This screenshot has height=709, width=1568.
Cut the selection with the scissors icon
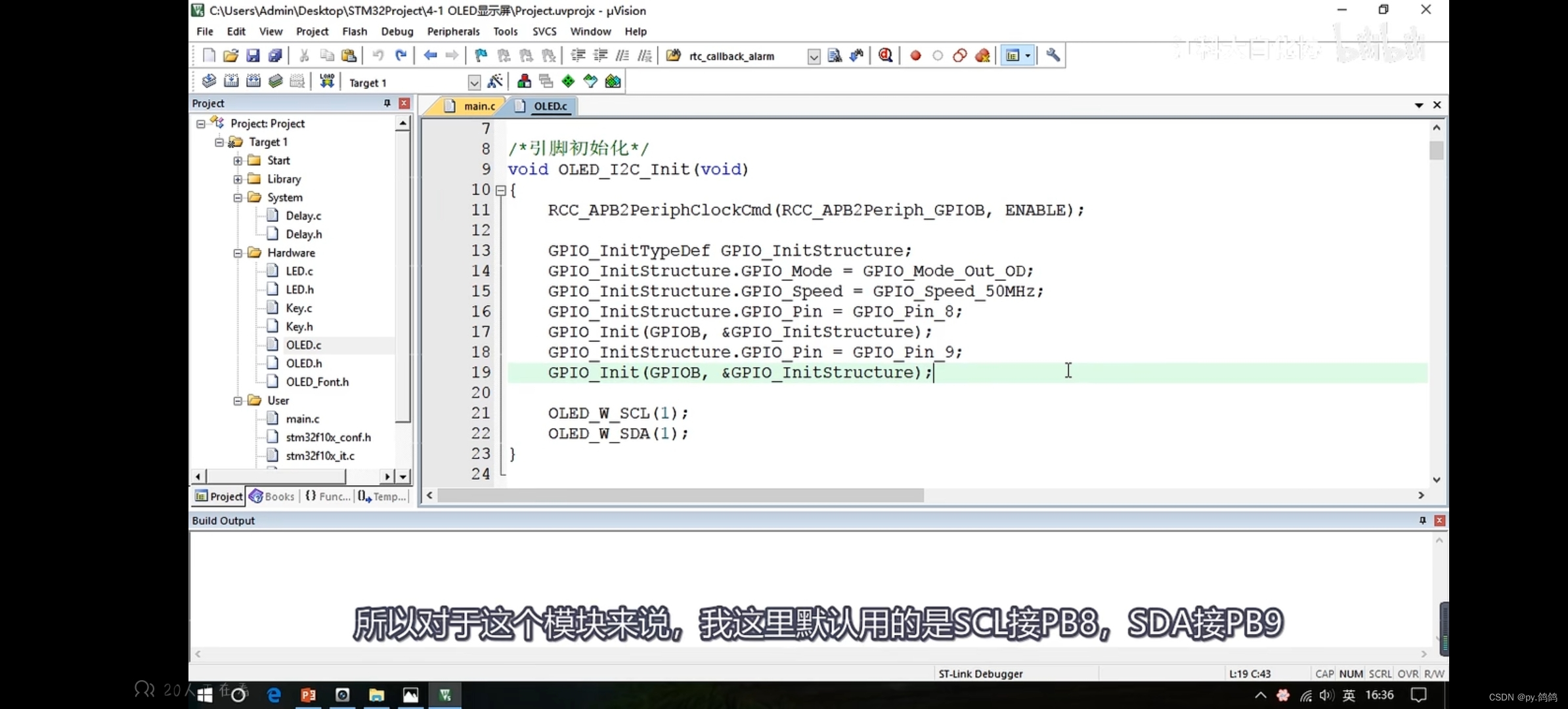304,56
